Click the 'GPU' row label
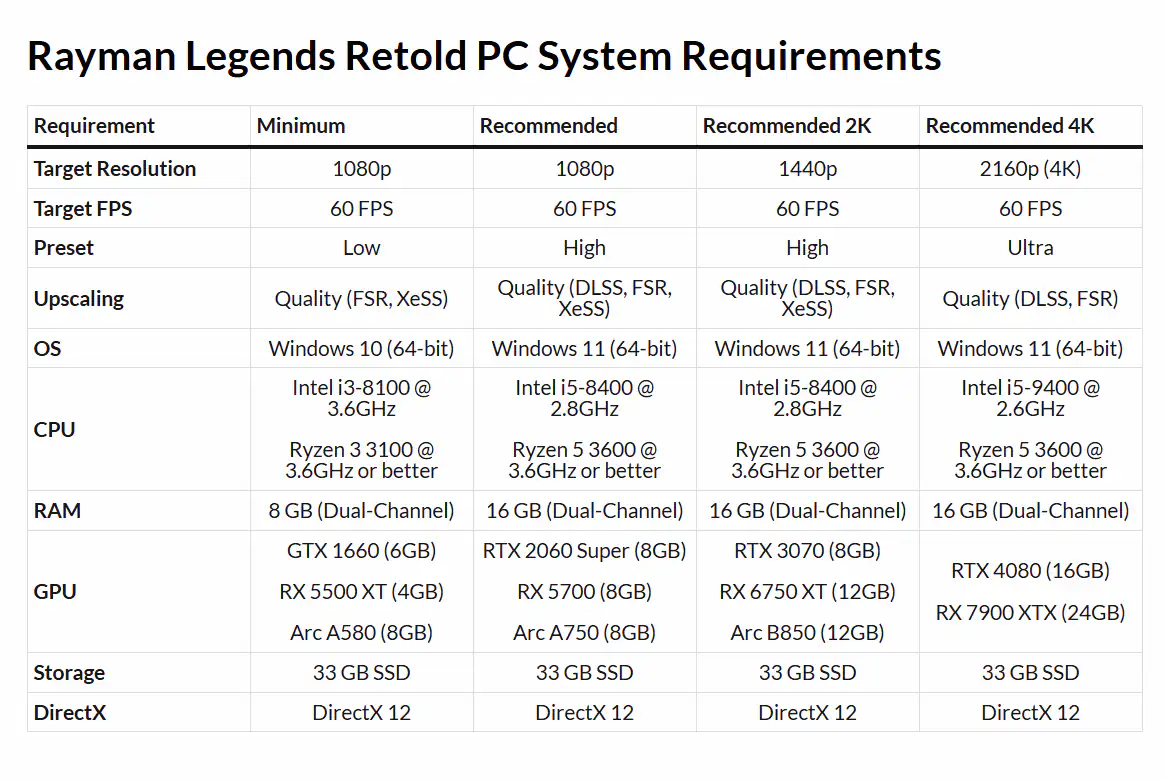Screen dimensions: 1165x780 pyautogui.click(x=55, y=592)
